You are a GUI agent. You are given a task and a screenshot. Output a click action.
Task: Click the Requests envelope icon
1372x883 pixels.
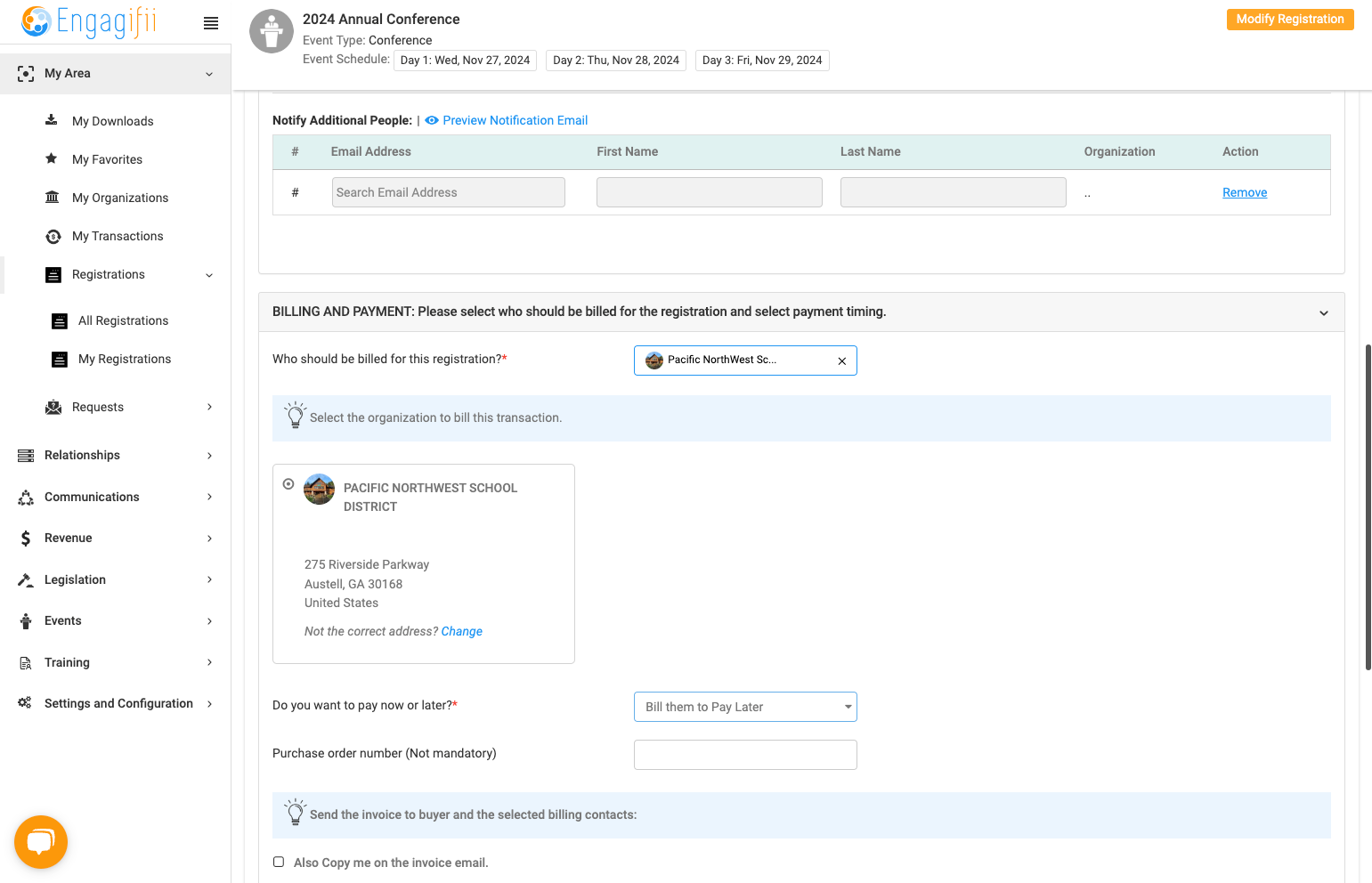pyautogui.click(x=53, y=407)
